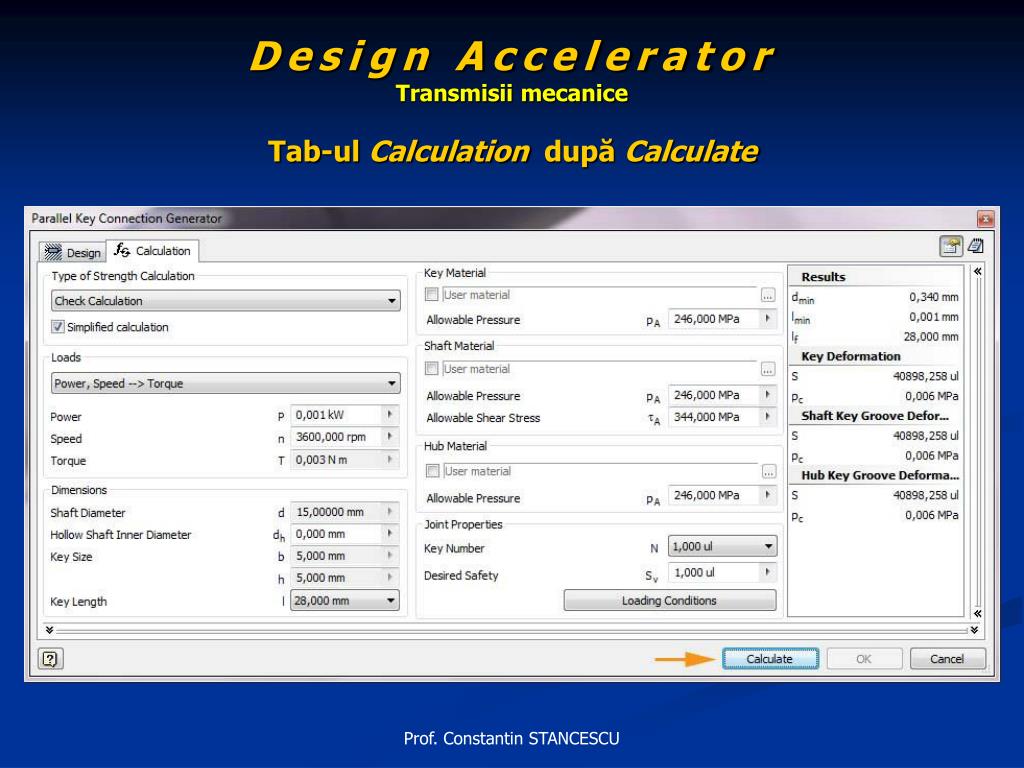Expand Shaft Allowable Pressure arrow
The height and width of the screenshot is (768, 1024).
(x=768, y=395)
